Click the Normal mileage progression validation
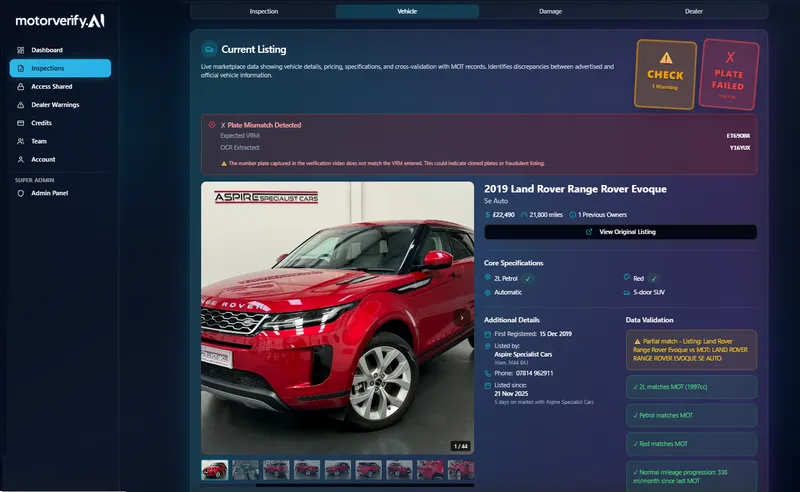The image size is (800, 492). point(691,477)
